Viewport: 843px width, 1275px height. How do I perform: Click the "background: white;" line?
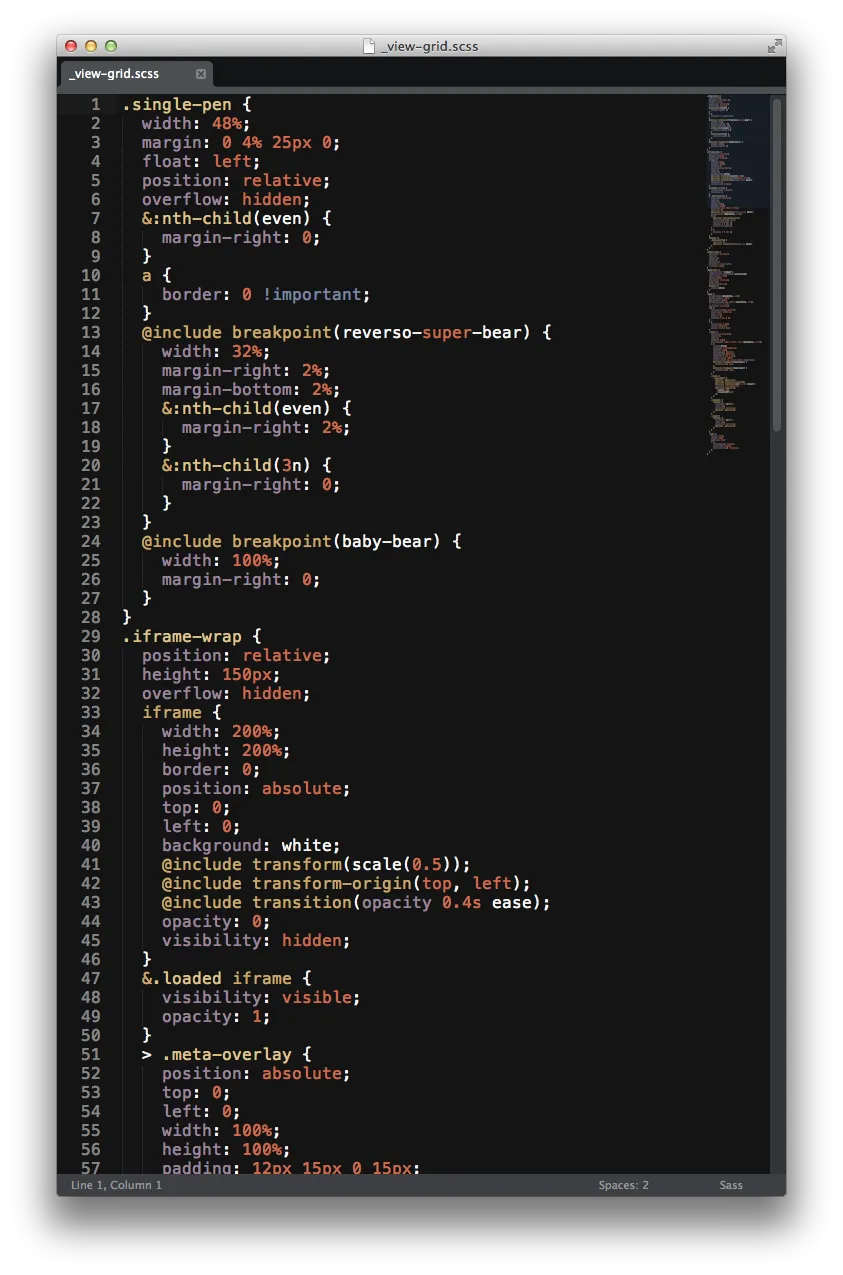pyautogui.click(x=251, y=845)
